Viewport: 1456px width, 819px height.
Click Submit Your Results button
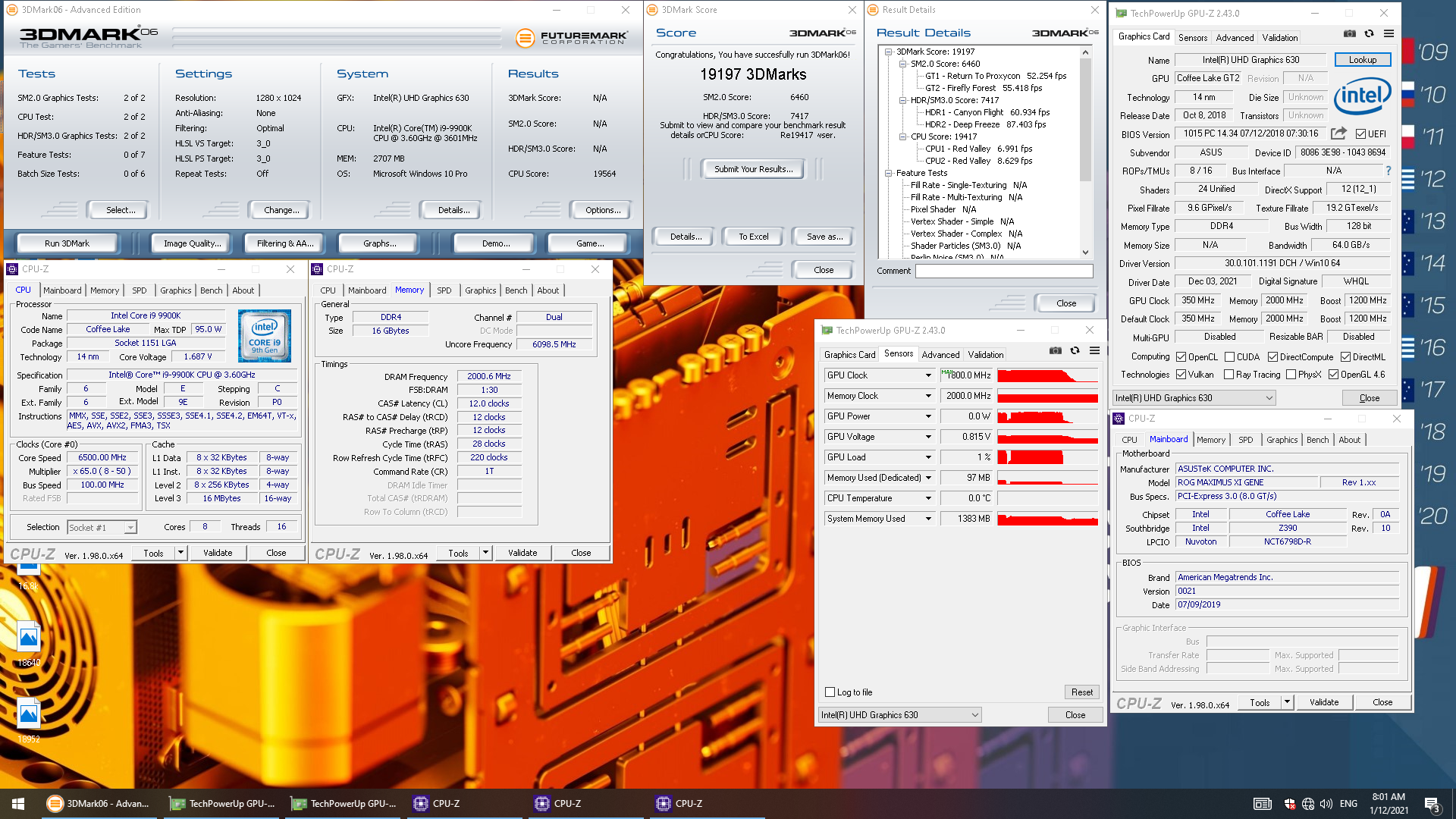tap(753, 169)
